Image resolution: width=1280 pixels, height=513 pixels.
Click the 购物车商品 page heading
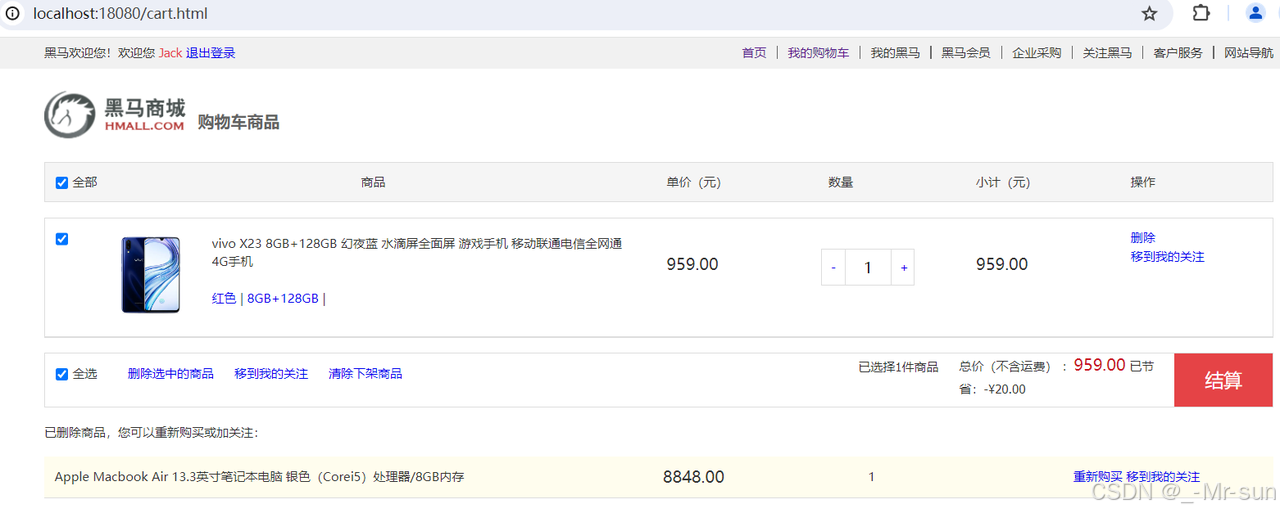(238, 123)
